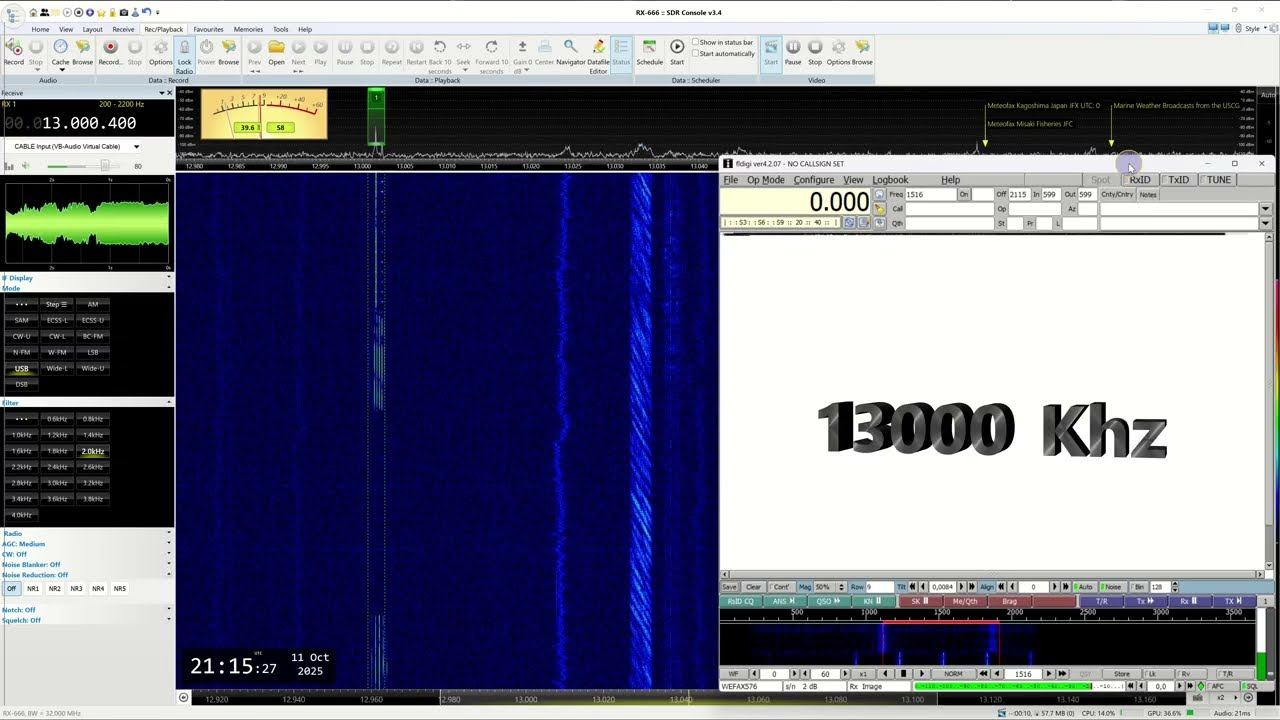
Task: Toggle TUNE button in fldigi
Action: 1217,180
